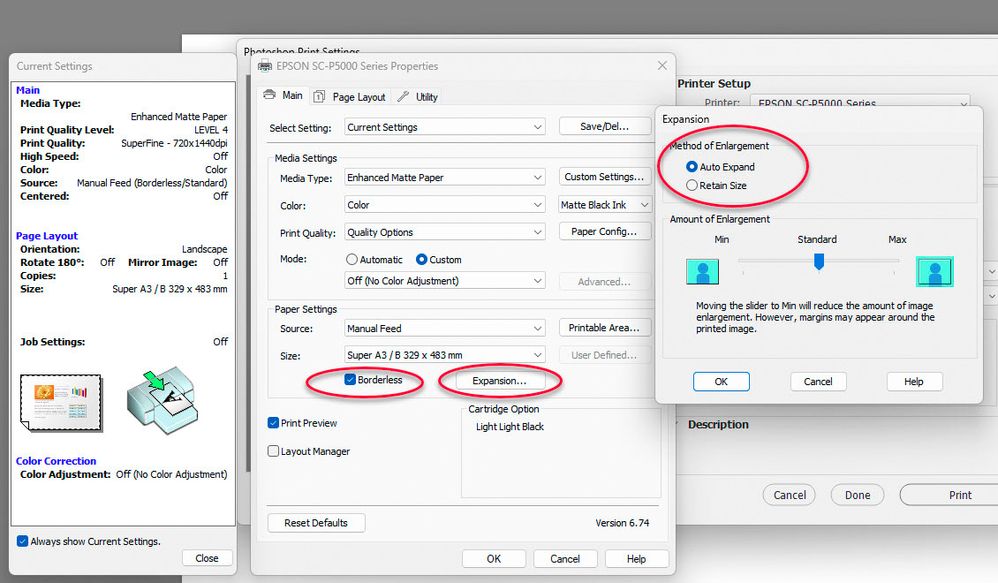Close the EPSON SC-P5000 Properties dialog
The image size is (998, 583).
click(662, 66)
